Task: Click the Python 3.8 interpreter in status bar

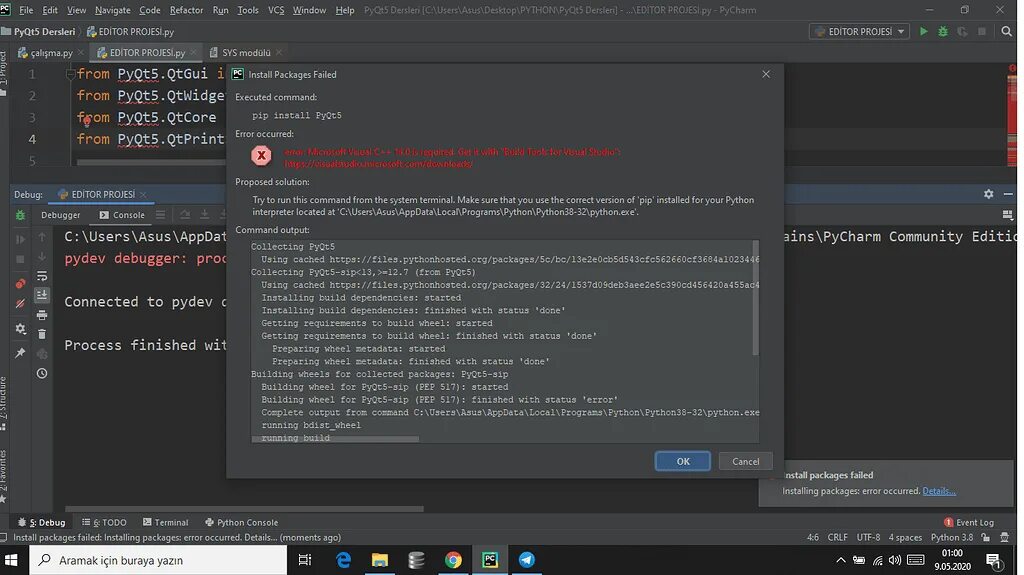Action: 952,537
